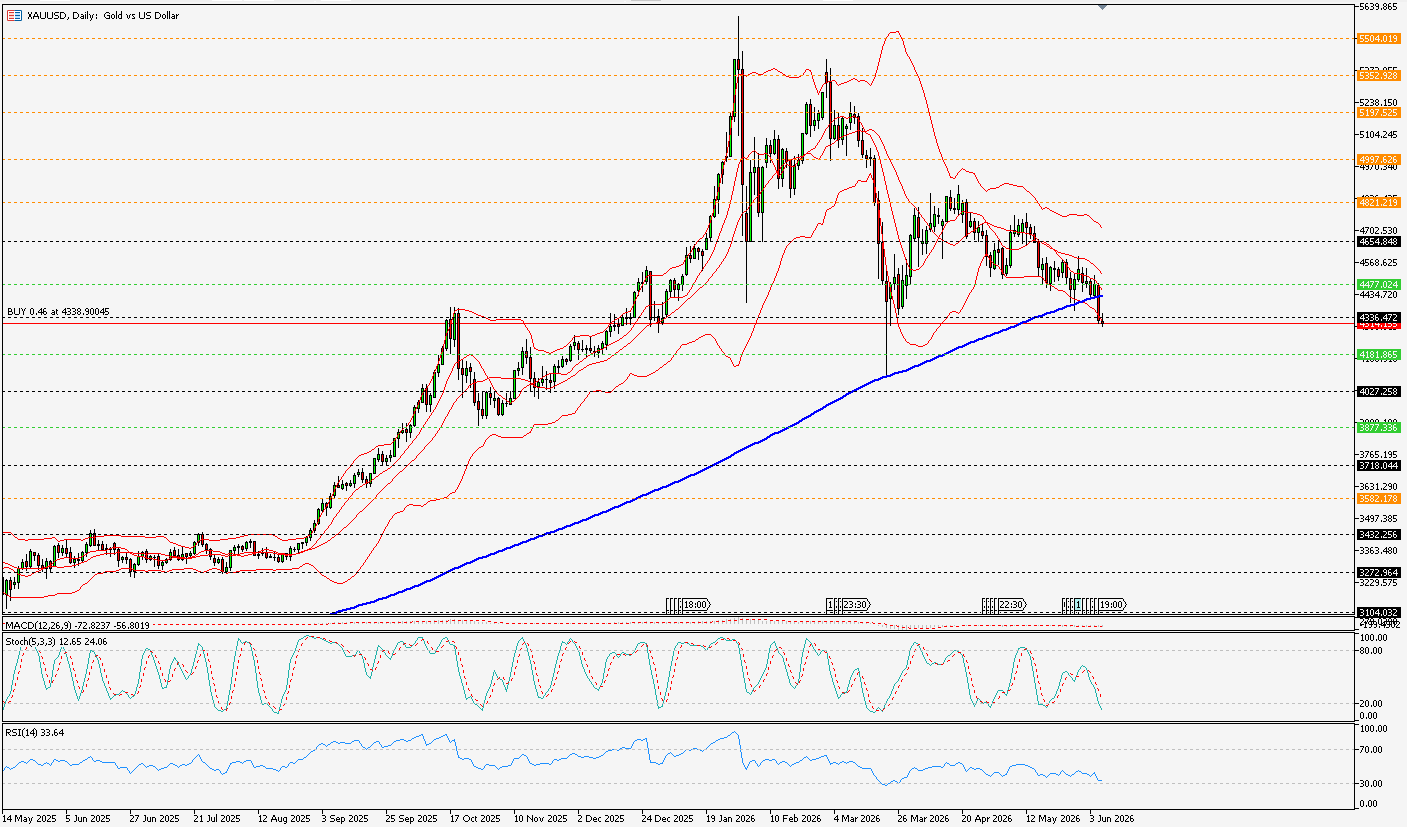Viewport: 1407px width, 827px height.
Task: Click the 24 Dec 2025 date label
Action: pyautogui.click(x=668, y=817)
